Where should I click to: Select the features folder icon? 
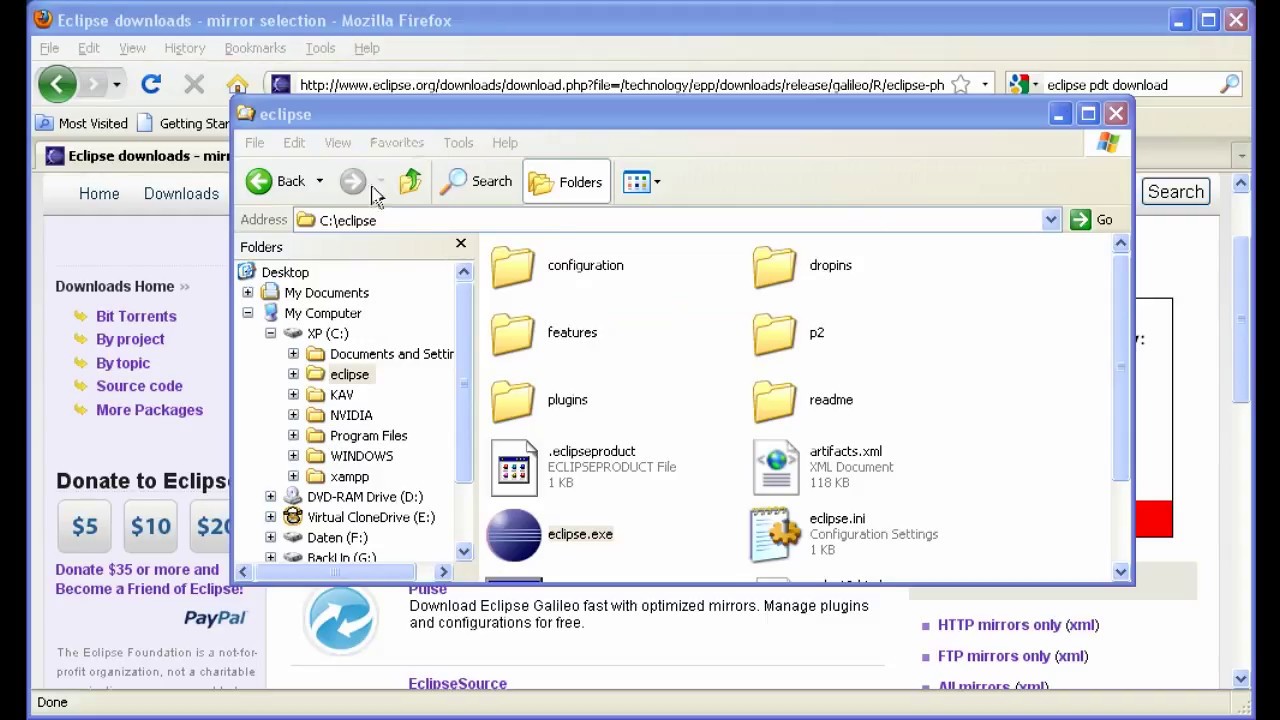click(513, 333)
